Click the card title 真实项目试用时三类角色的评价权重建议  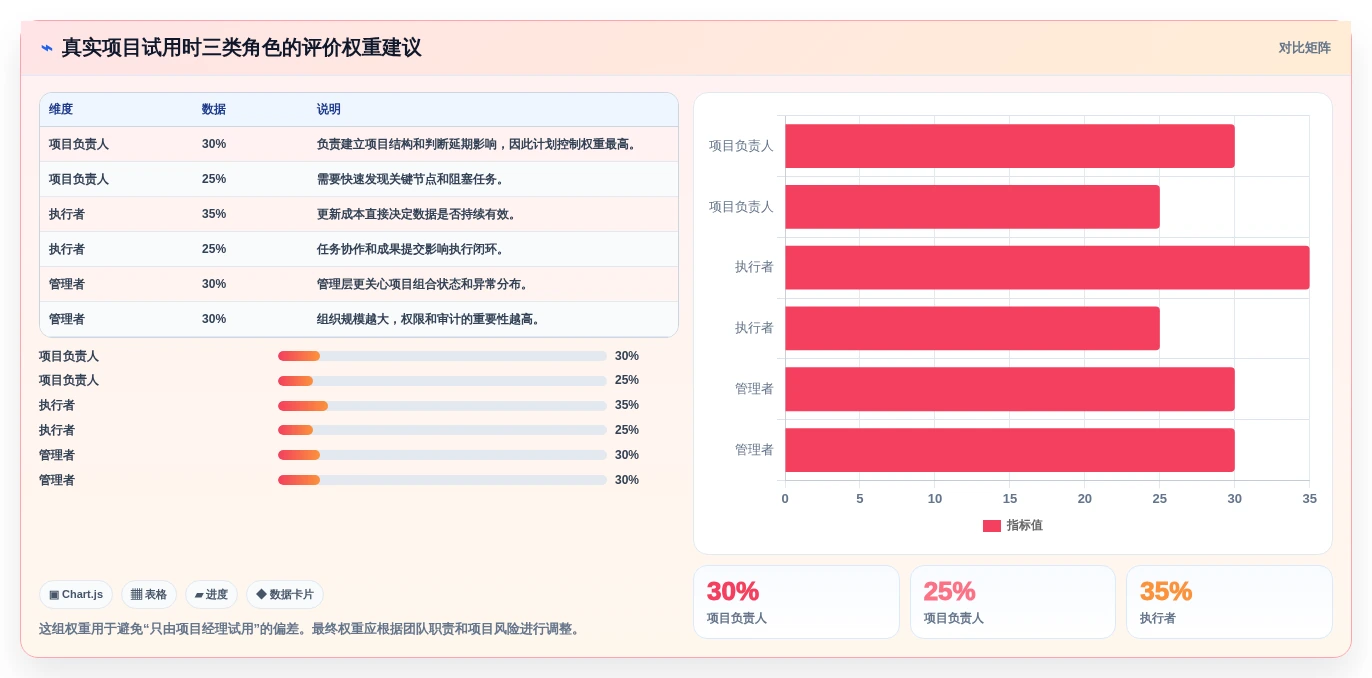241,48
